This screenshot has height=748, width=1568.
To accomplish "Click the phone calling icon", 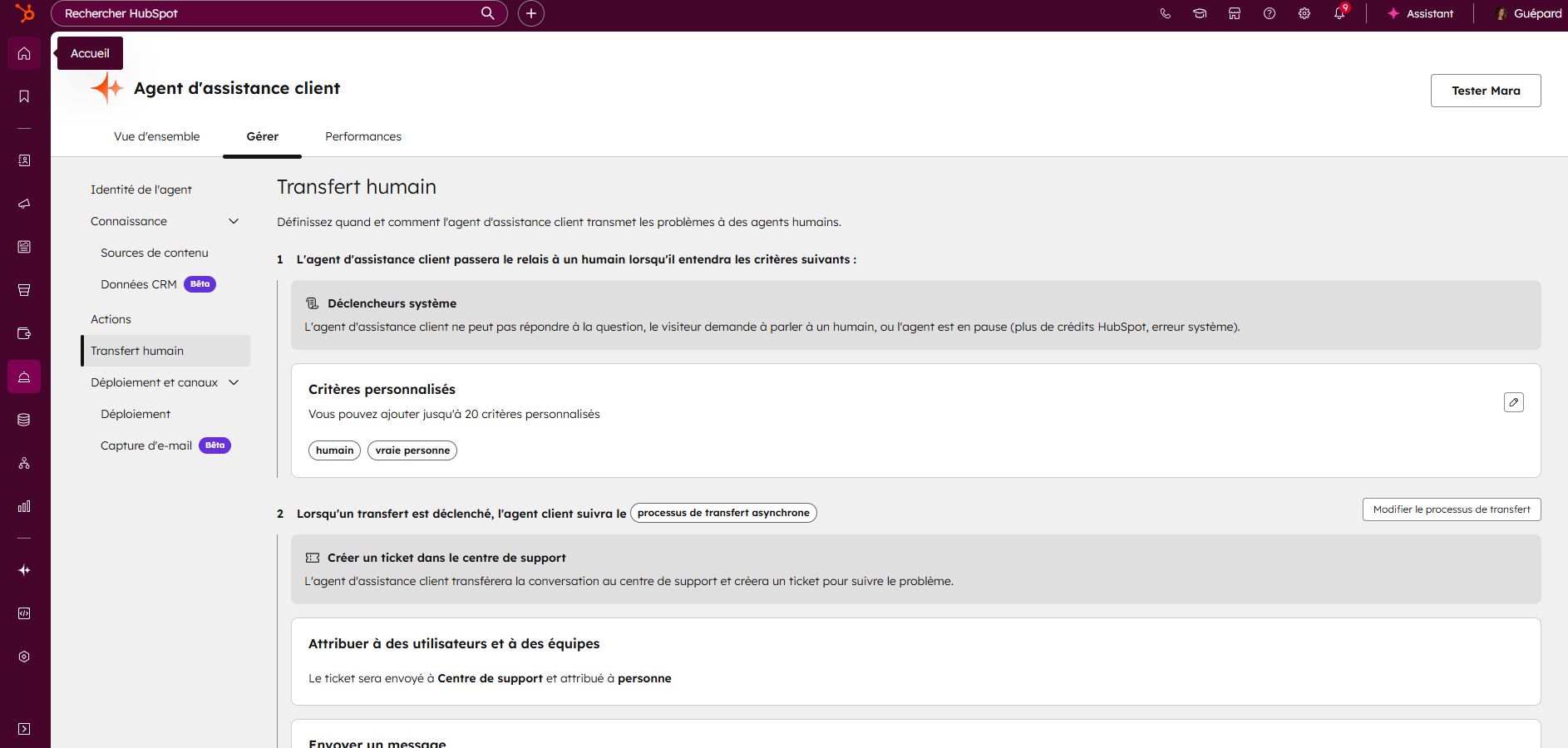I will click(x=1165, y=13).
